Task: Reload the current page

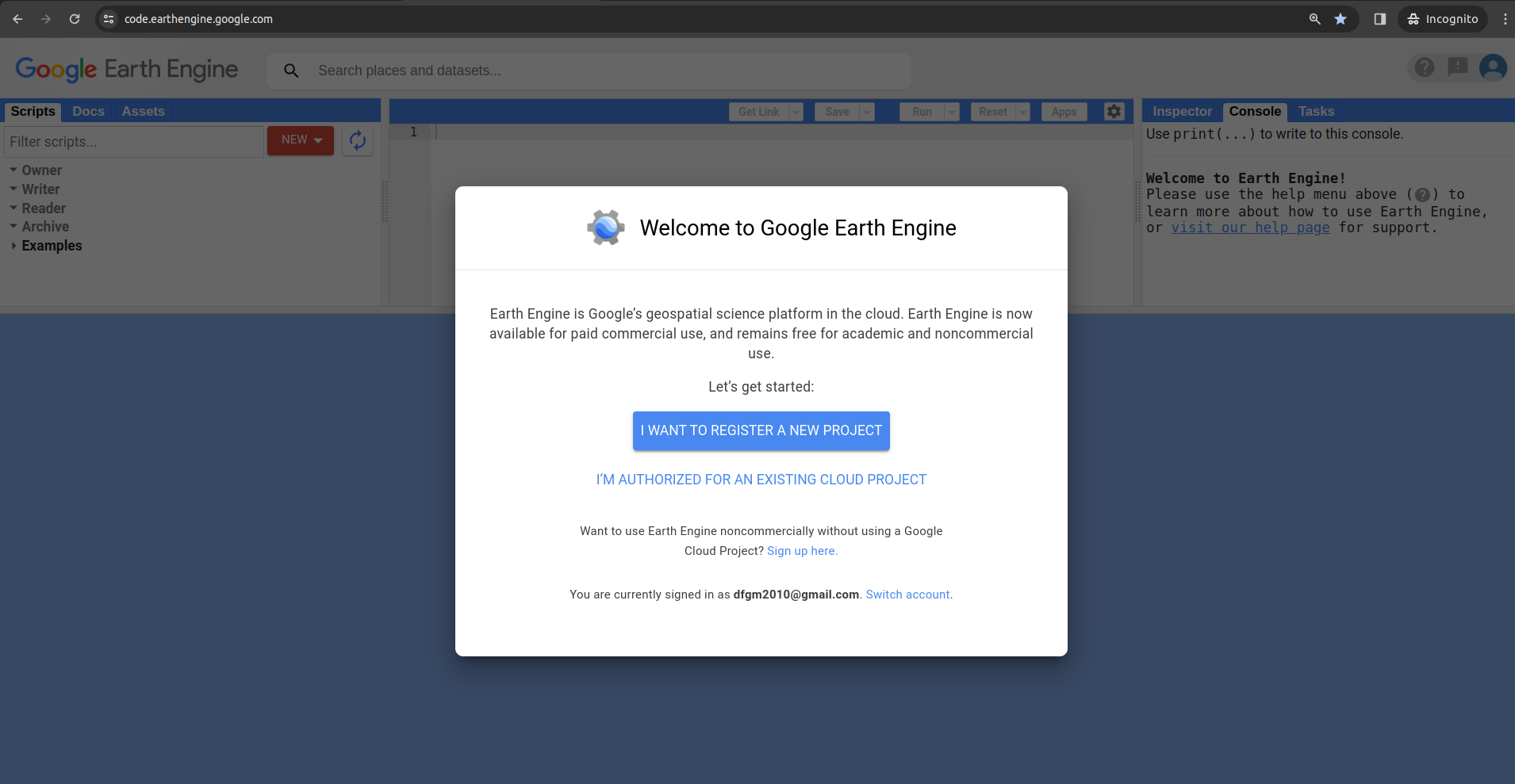Action: pyautogui.click(x=75, y=18)
